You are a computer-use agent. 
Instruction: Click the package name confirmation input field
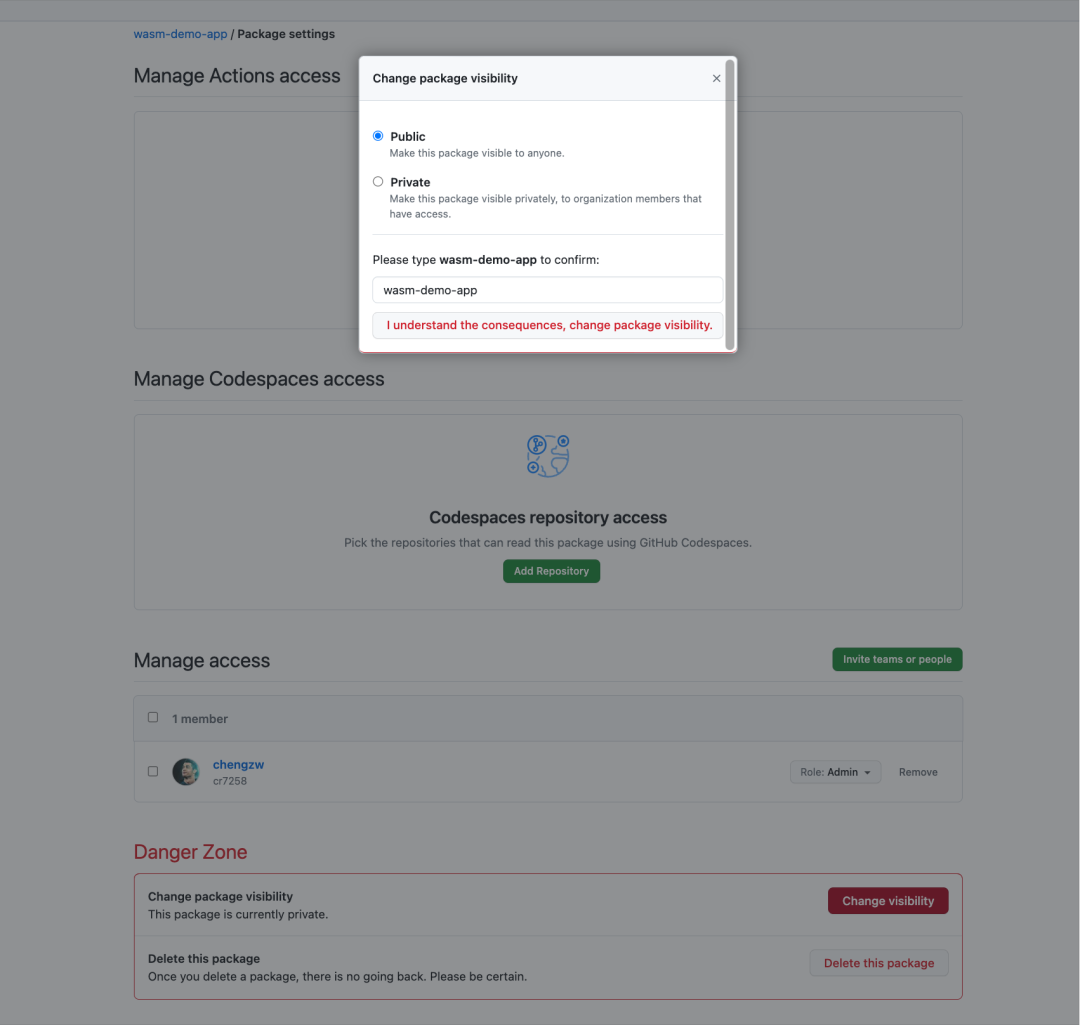click(x=548, y=290)
